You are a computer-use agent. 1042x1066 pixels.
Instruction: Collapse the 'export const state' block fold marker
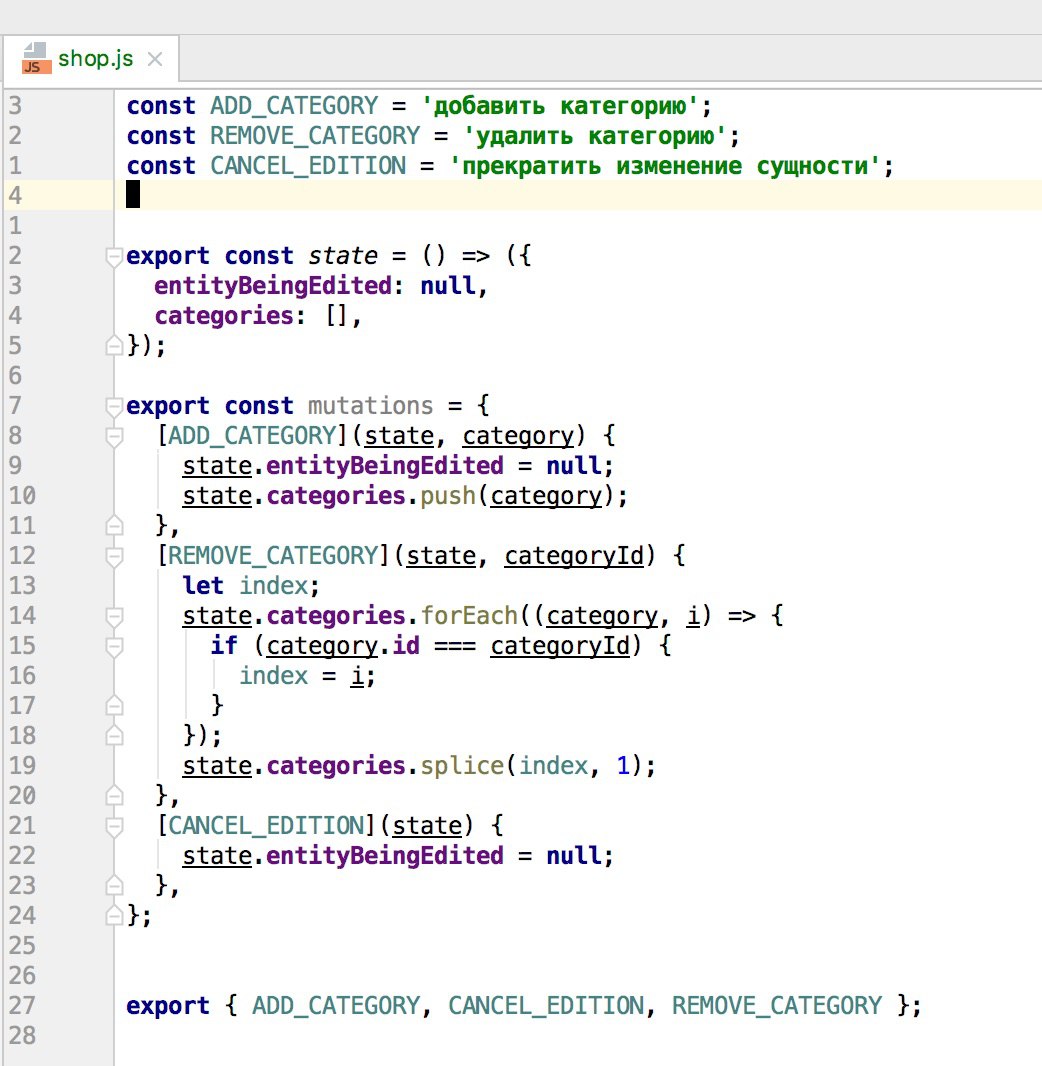click(114, 256)
